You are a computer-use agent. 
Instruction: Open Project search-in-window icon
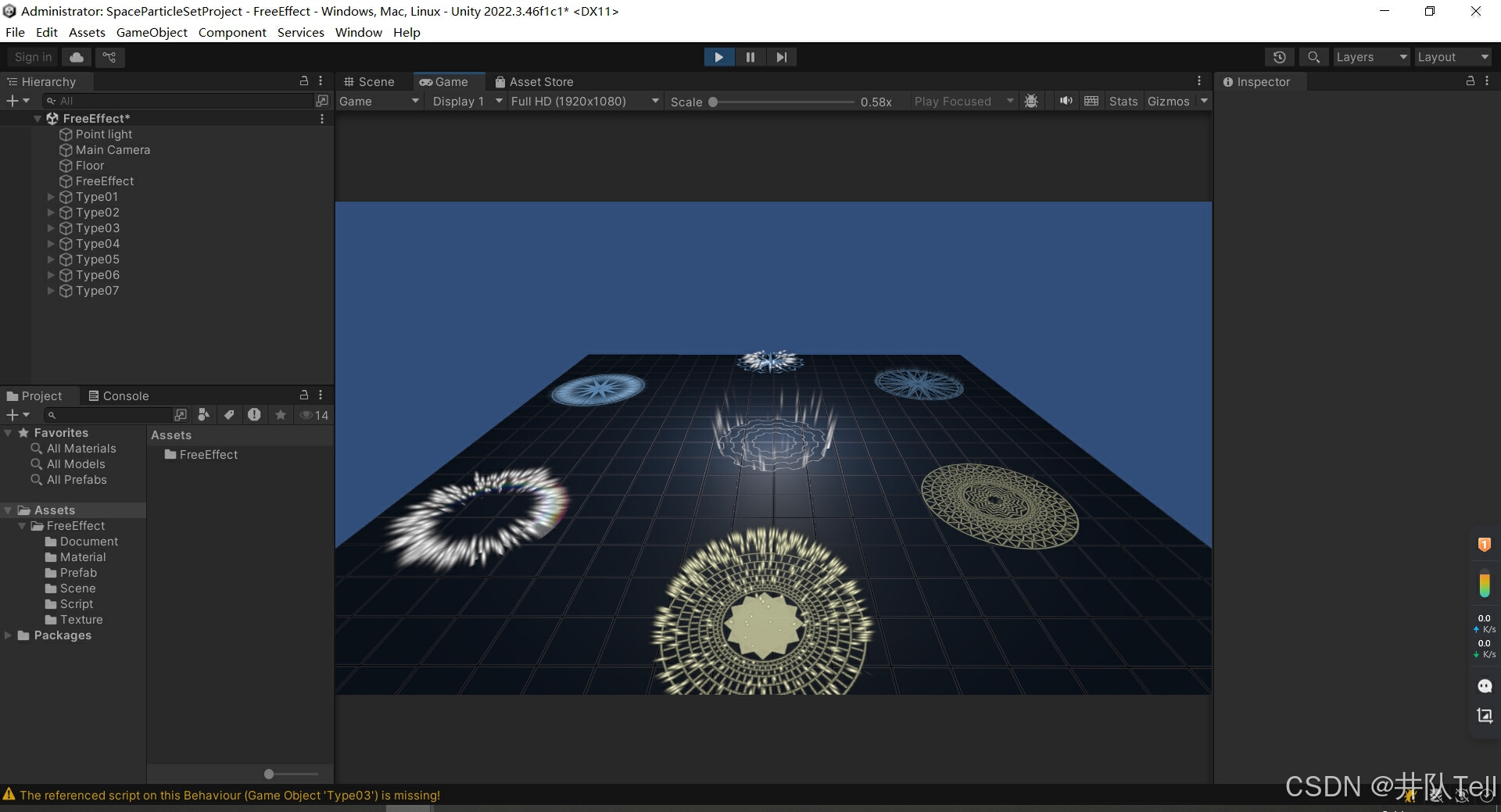pyautogui.click(x=181, y=415)
